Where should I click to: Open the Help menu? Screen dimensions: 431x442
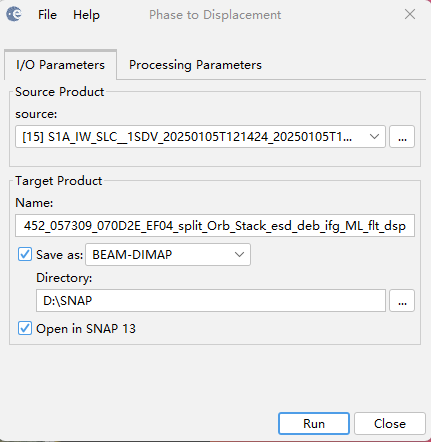pos(86,15)
